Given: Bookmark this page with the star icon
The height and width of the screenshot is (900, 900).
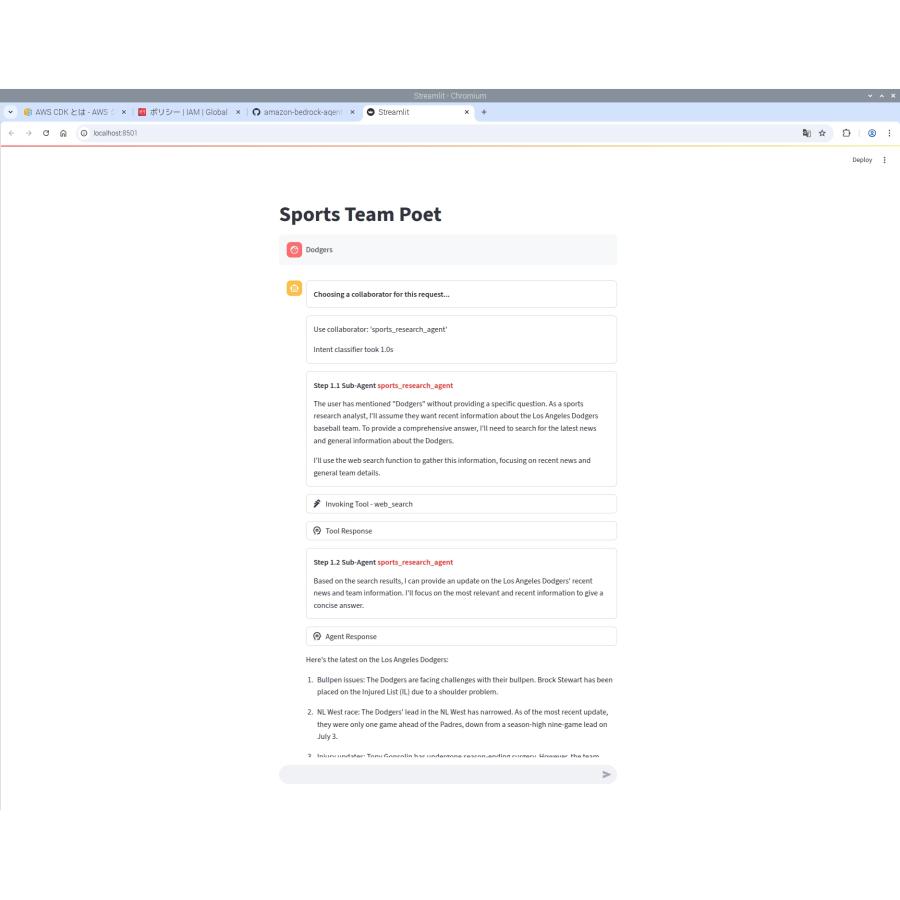Looking at the screenshot, I should coord(822,132).
